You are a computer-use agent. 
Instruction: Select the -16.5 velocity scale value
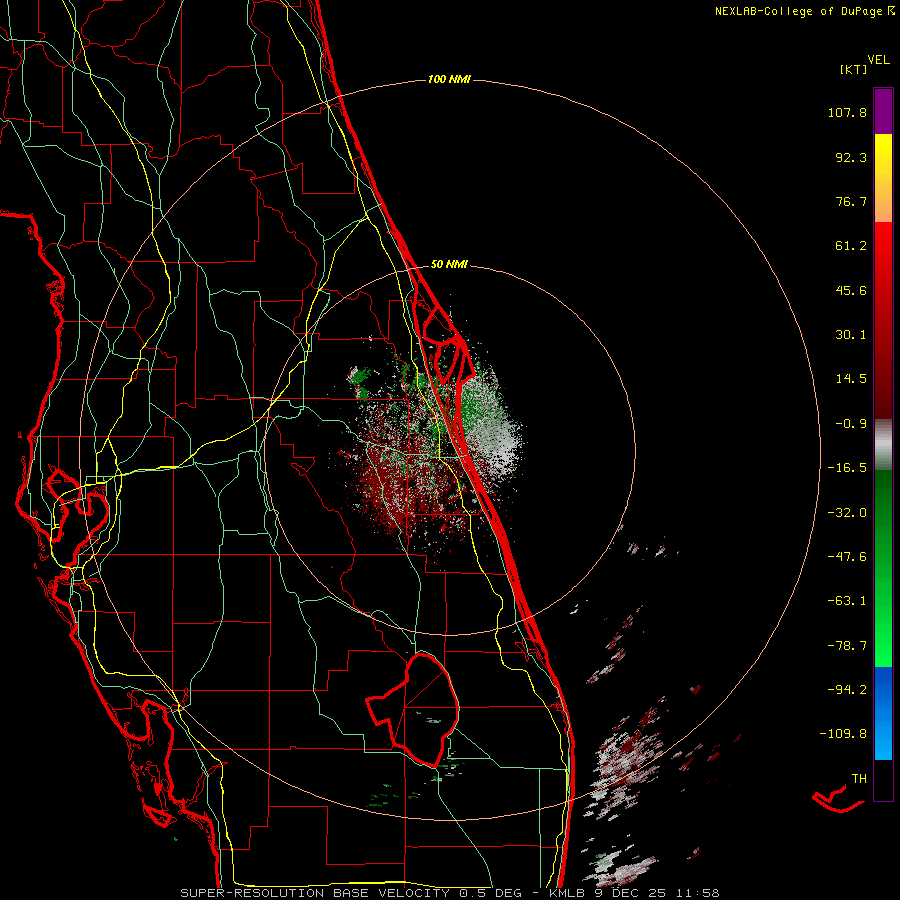click(847, 468)
